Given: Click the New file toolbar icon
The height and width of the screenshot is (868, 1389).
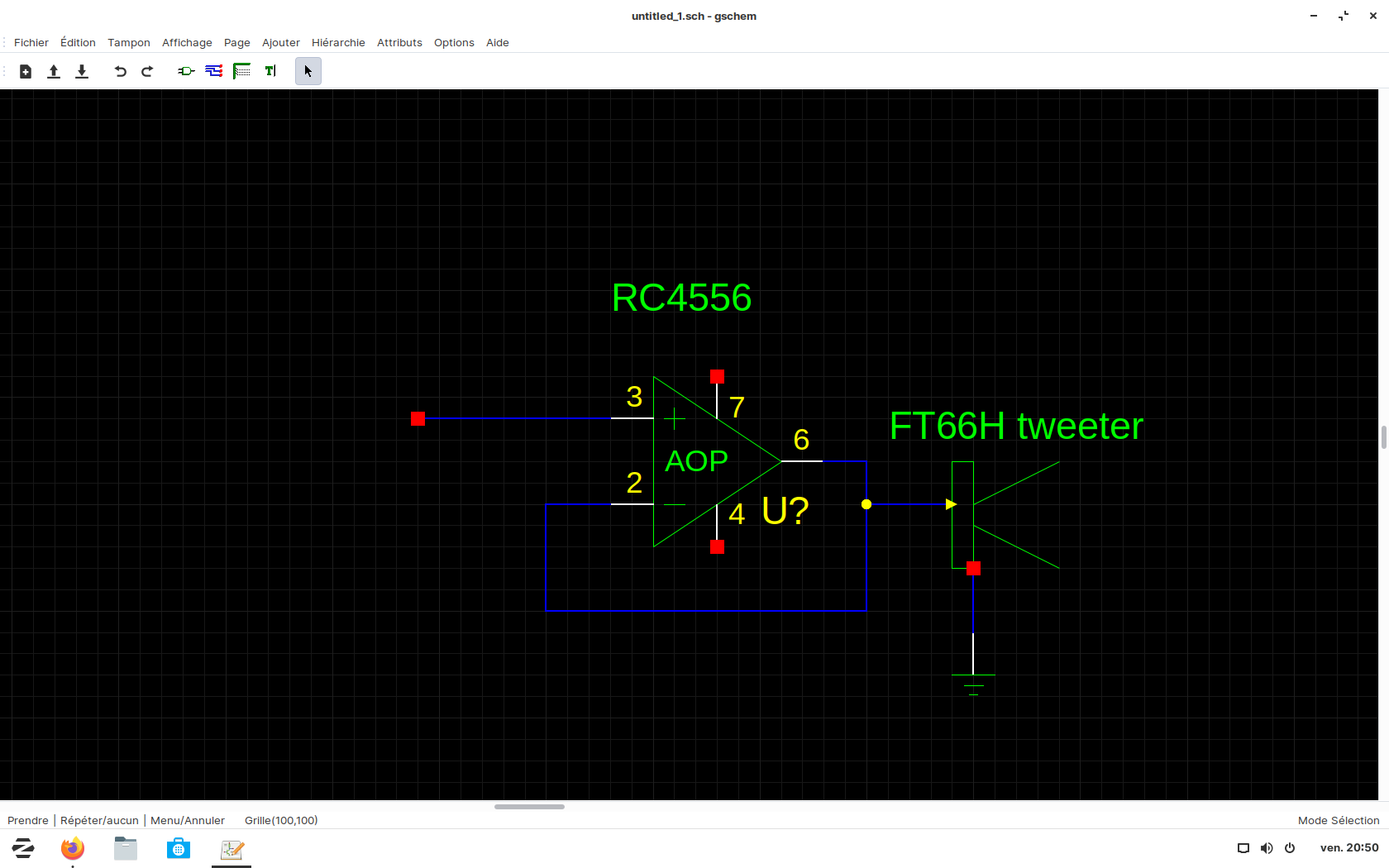Looking at the screenshot, I should (26, 72).
